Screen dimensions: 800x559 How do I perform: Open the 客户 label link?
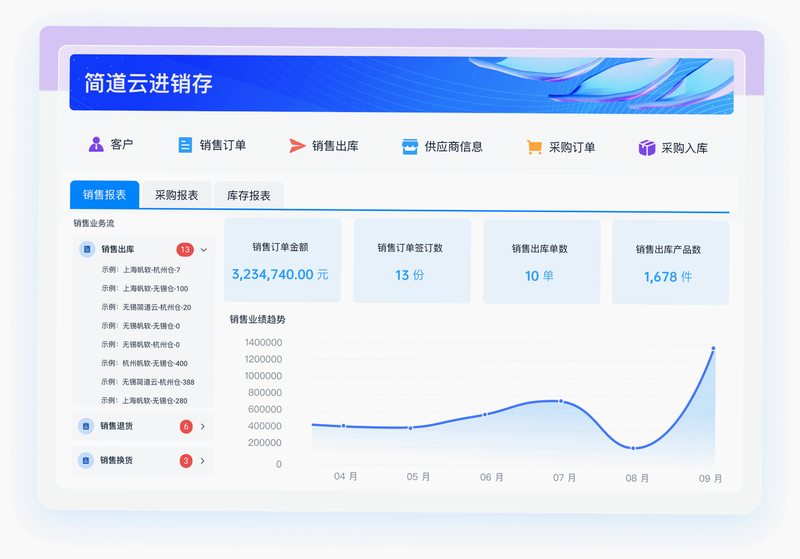121,144
